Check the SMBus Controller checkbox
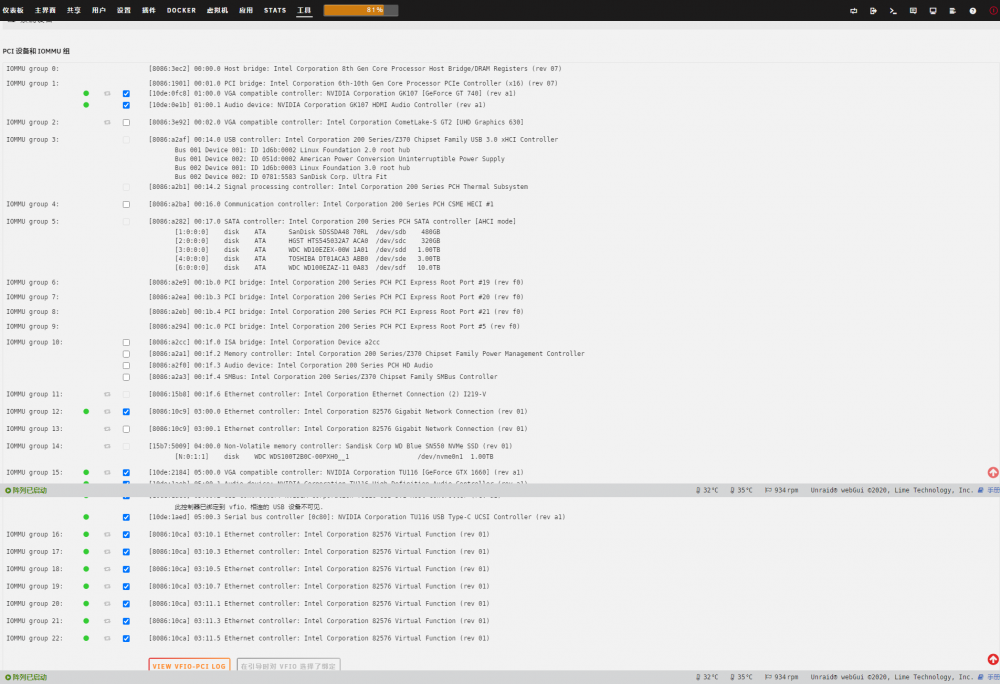 click(x=126, y=377)
